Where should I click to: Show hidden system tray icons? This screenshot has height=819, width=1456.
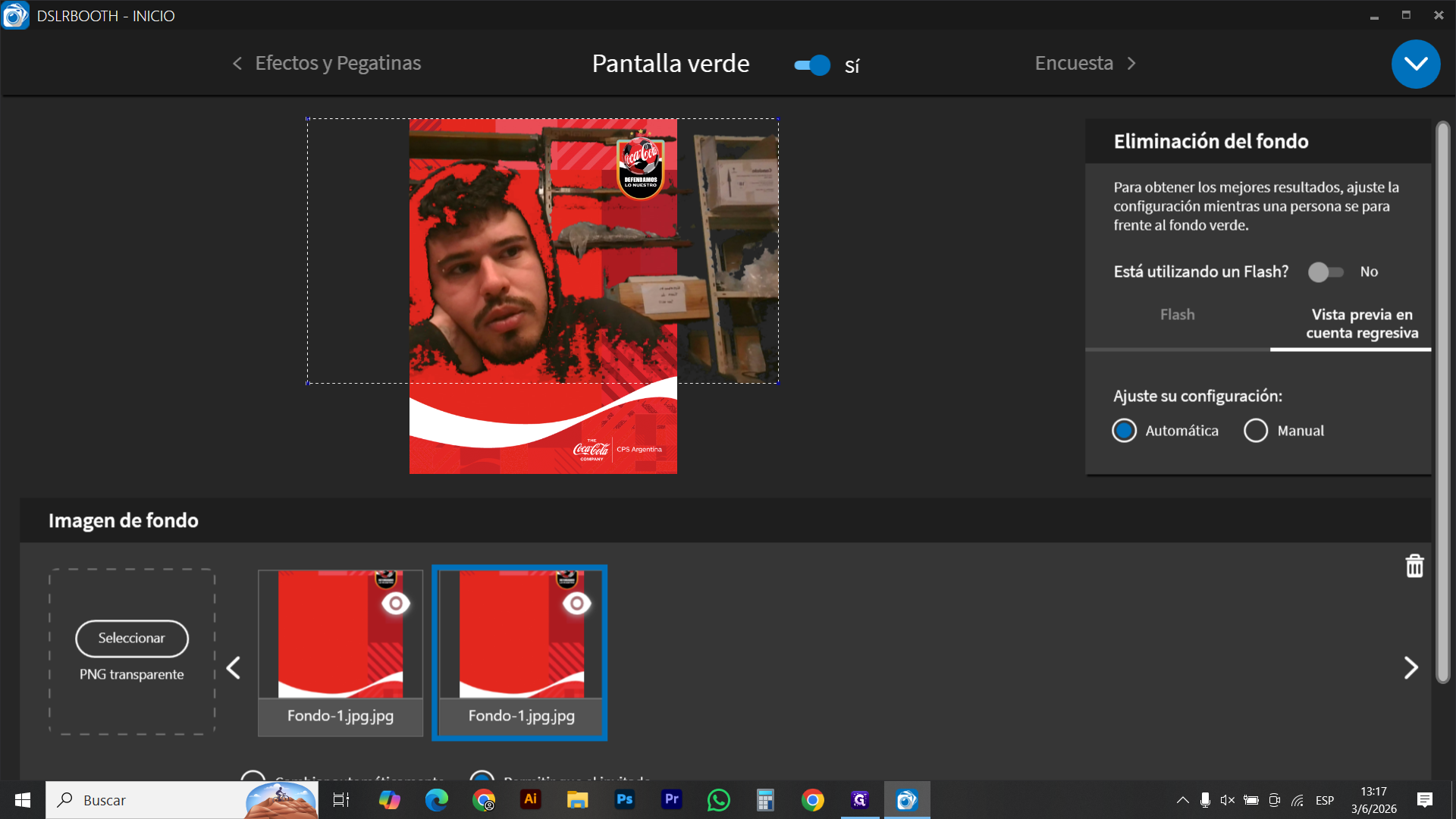(x=1182, y=800)
